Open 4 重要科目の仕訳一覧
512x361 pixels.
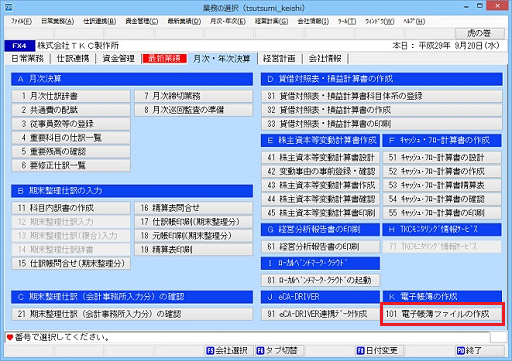point(71,138)
